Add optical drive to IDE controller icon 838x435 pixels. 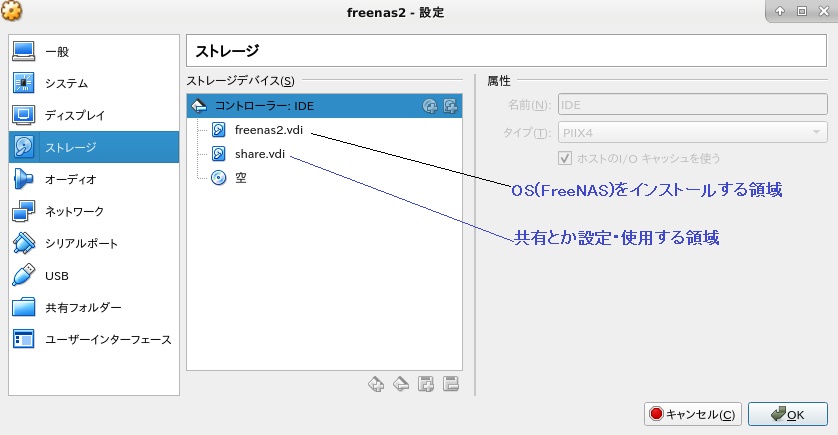pyautogui.click(x=430, y=106)
